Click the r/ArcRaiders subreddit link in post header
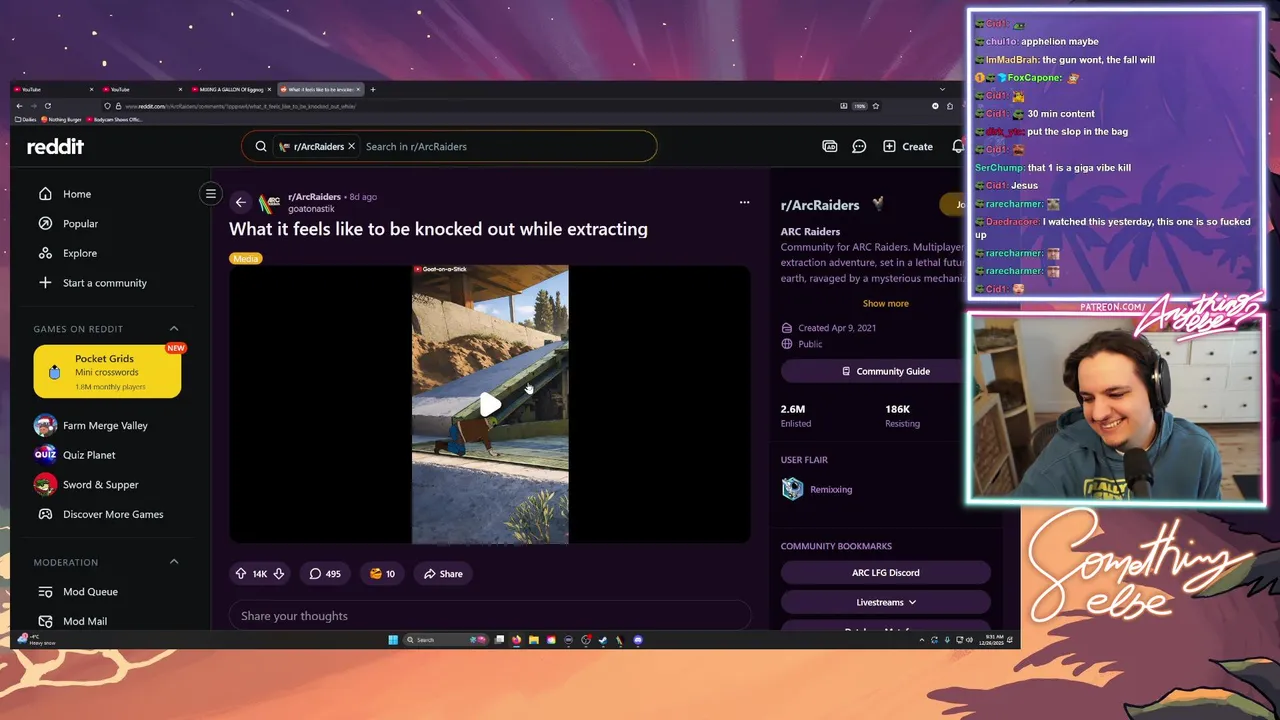Viewport: 1280px width, 720px height. (314, 197)
